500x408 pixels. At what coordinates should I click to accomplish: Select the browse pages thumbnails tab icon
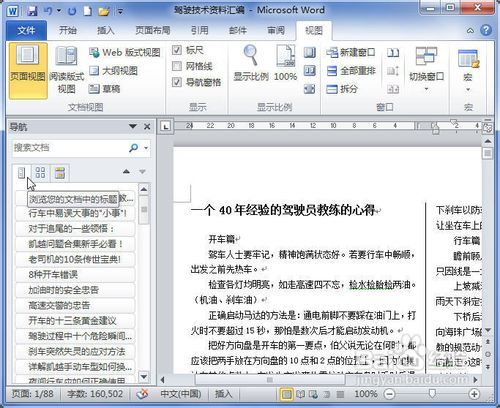click(40, 173)
